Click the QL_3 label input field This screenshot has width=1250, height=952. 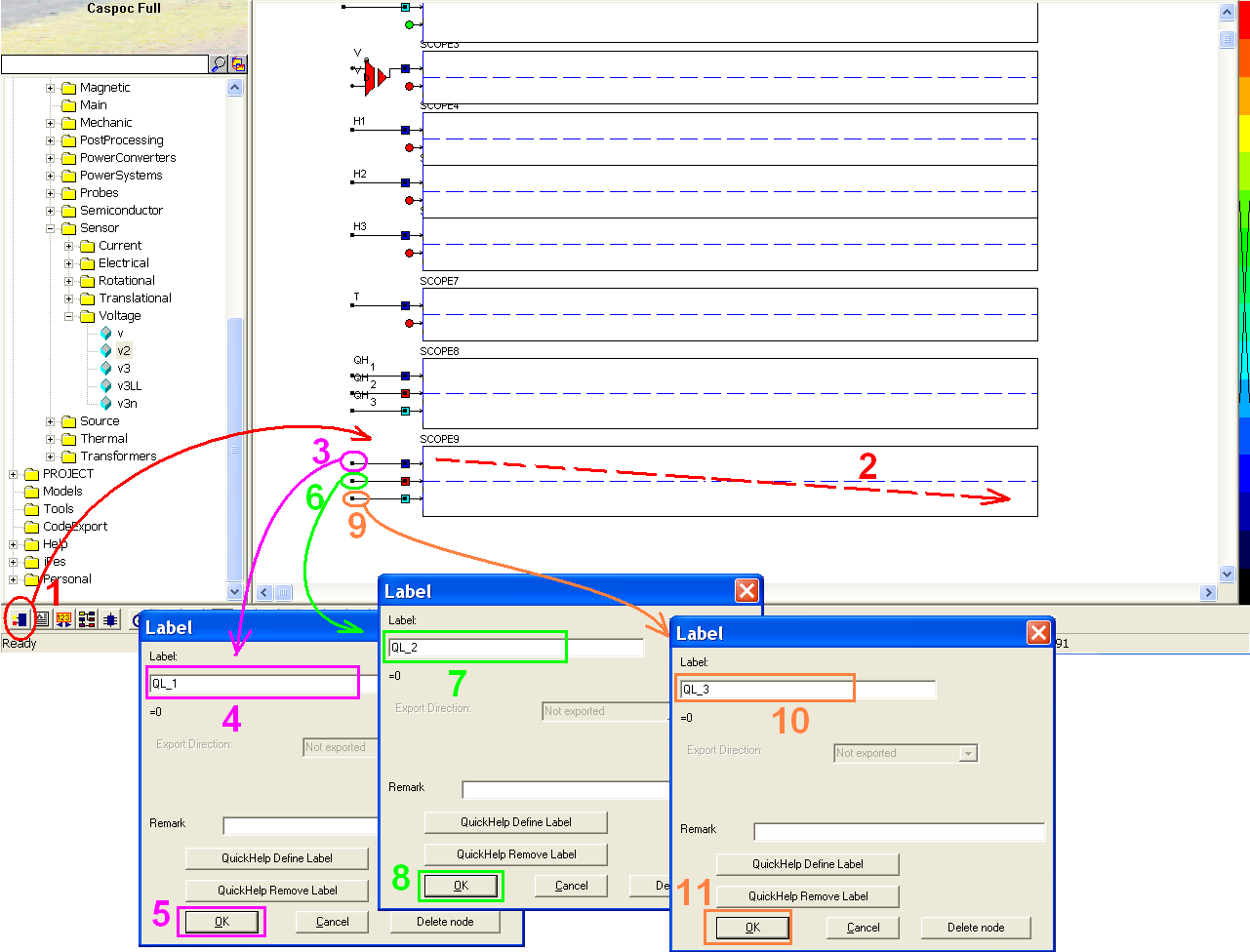tap(807, 690)
